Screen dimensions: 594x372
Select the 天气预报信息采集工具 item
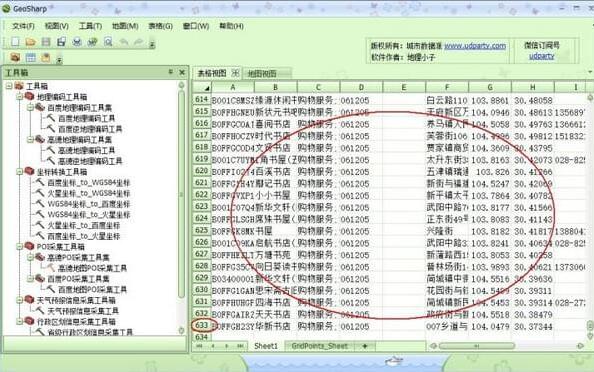click(83, 311)
